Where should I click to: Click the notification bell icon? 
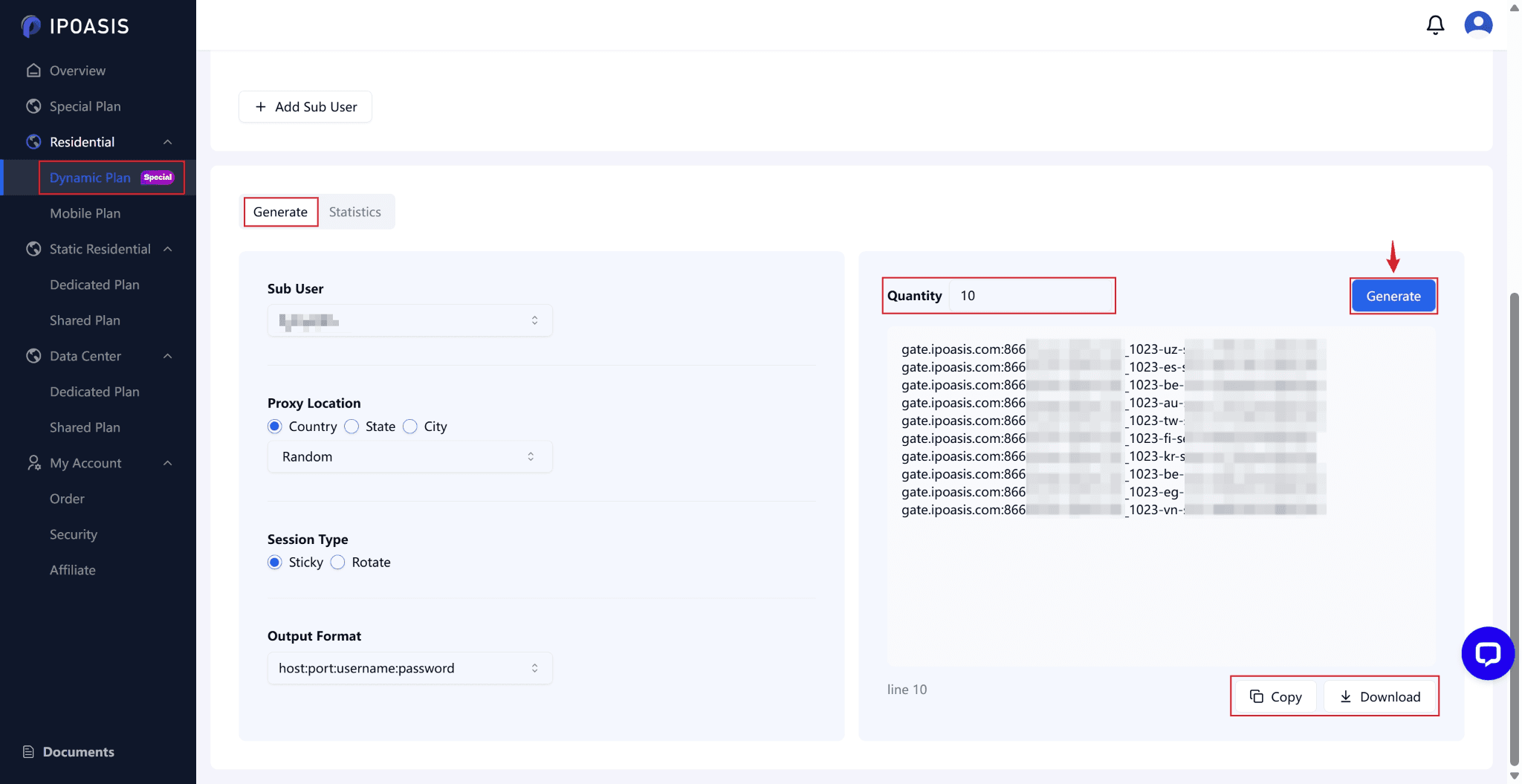click(x=1435, y=25)
